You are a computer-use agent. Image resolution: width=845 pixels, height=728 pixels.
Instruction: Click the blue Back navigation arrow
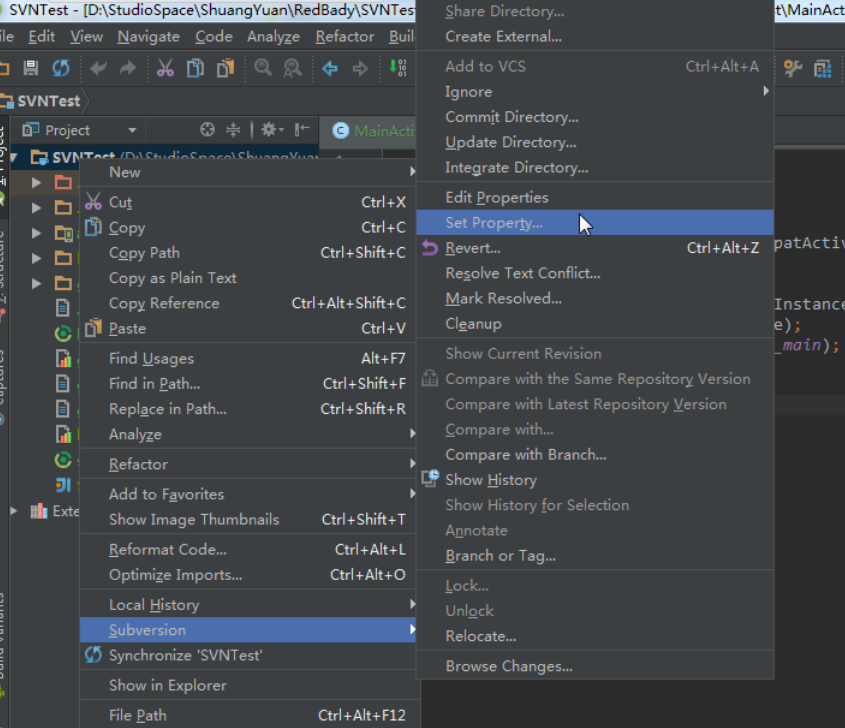(x=330, y=68)
